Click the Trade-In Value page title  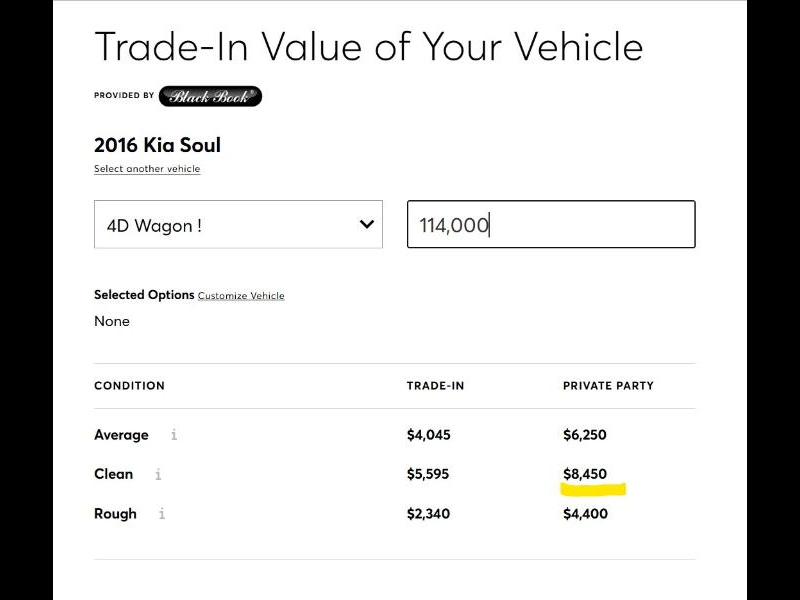(x=368, y=46)
